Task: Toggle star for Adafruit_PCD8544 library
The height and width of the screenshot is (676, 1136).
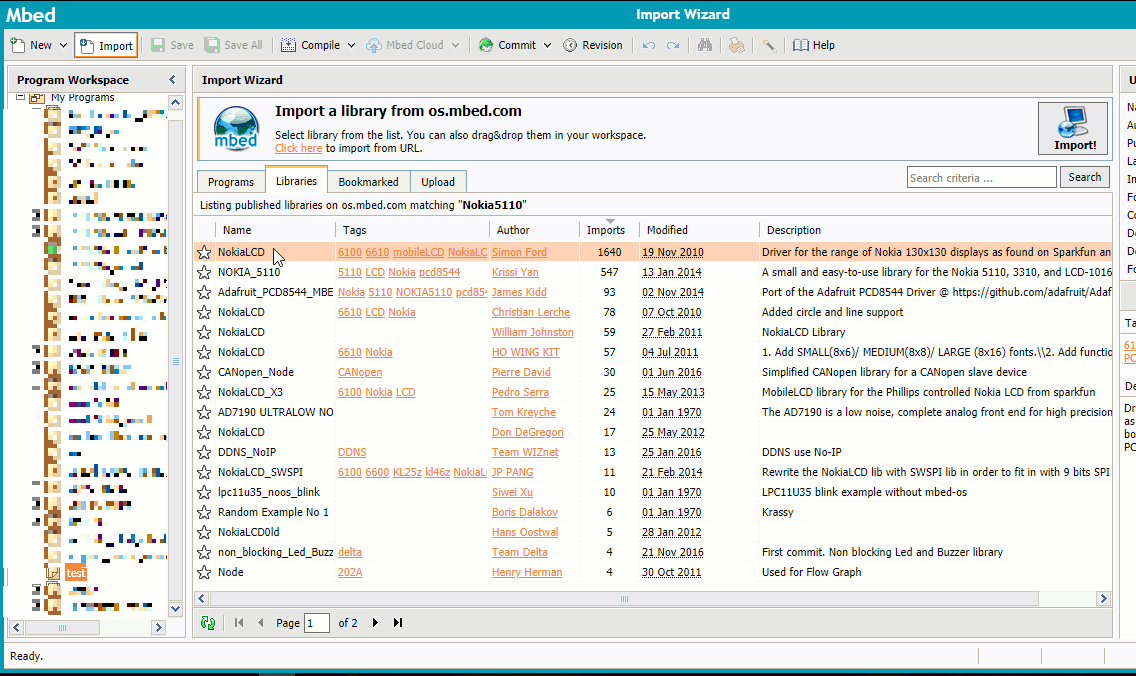Action: pyautogui.click(x=204, y=292)
